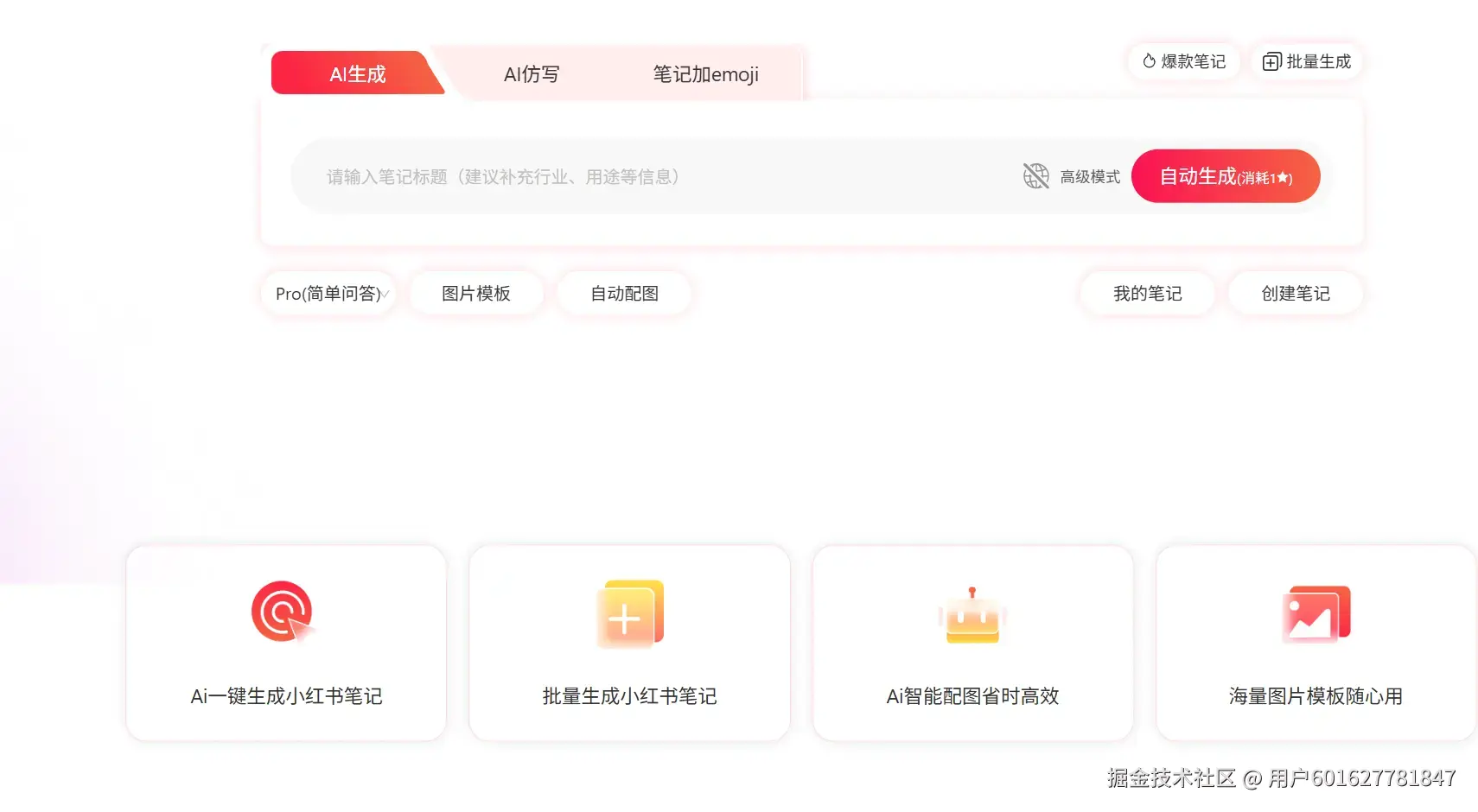The width and height of the screenshot is (1478, 812).
Task: Select the 批量生成小红书笔记 card text
Action: [629, 696]
